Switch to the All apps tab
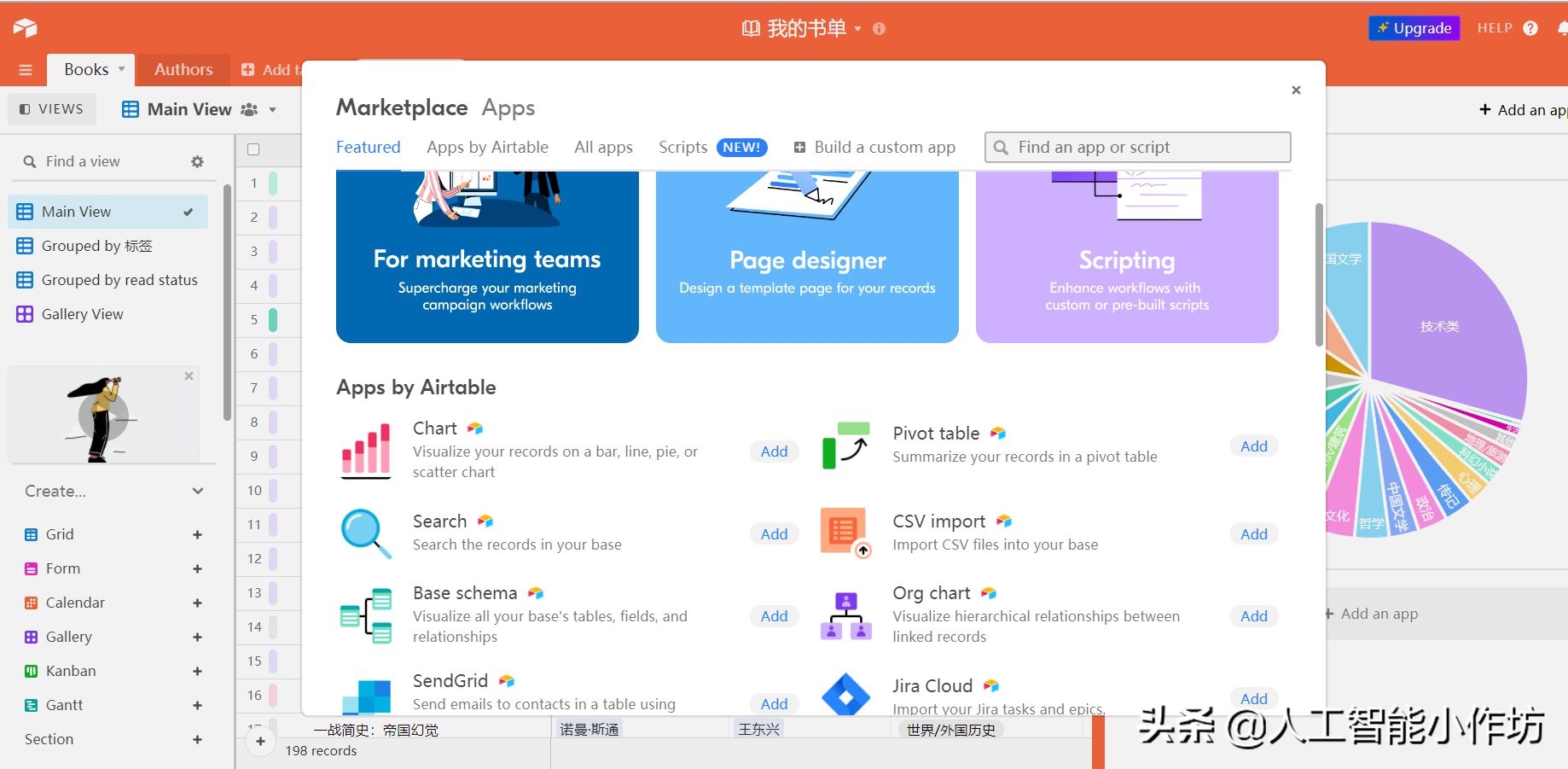1568x769 pixels. [x=603, y=147]
